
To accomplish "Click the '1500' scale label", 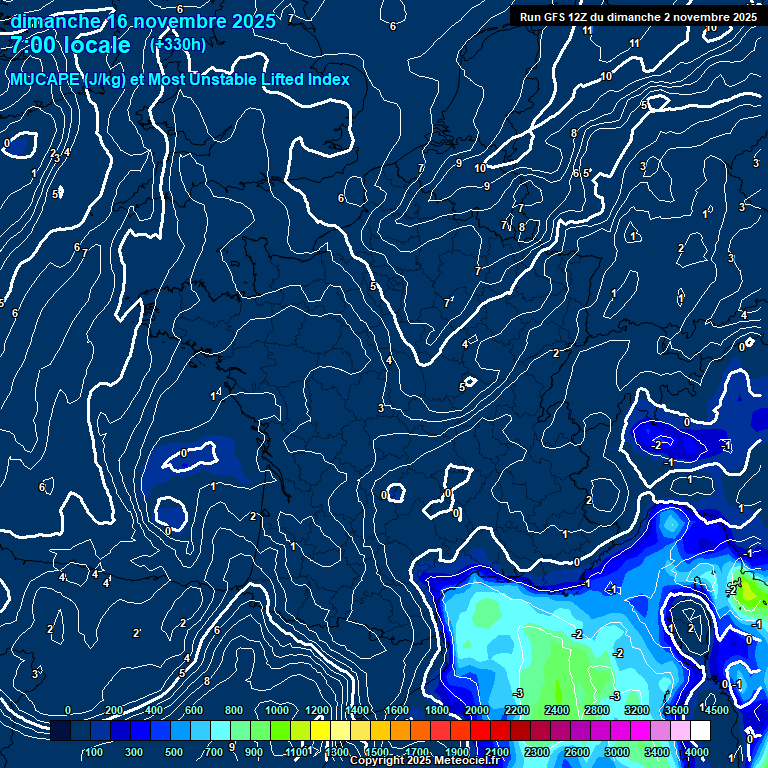I will (377, 752).
